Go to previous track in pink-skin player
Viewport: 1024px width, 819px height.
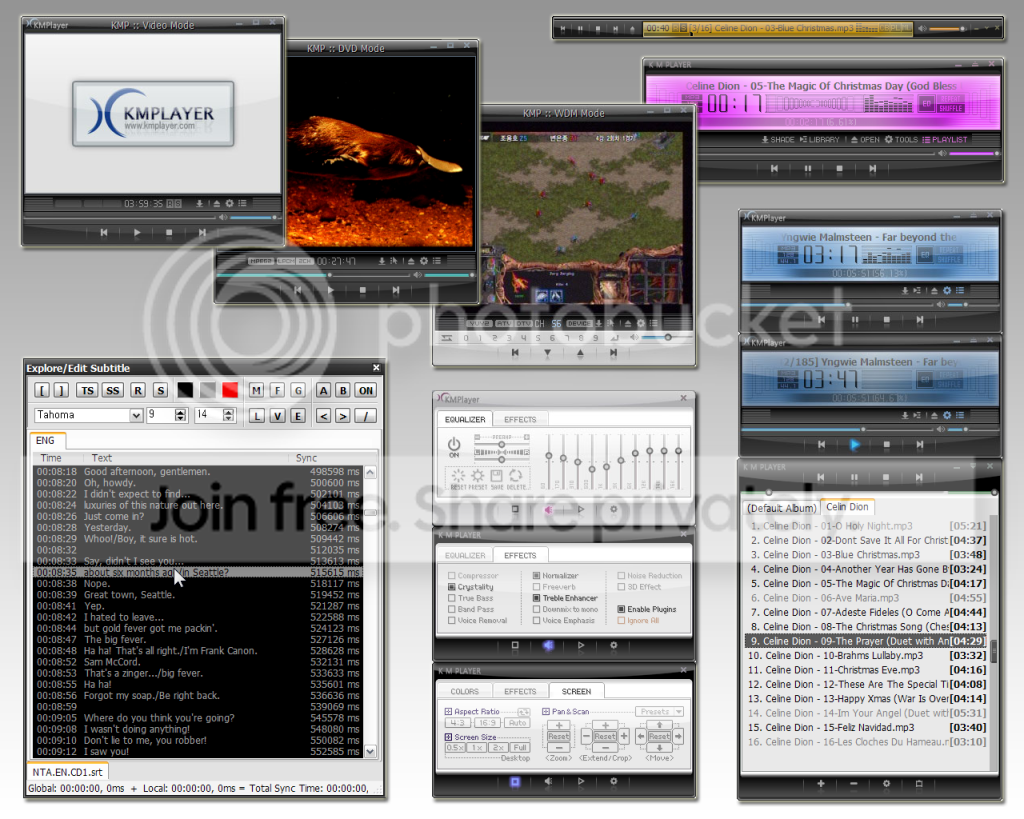point(775,169)
